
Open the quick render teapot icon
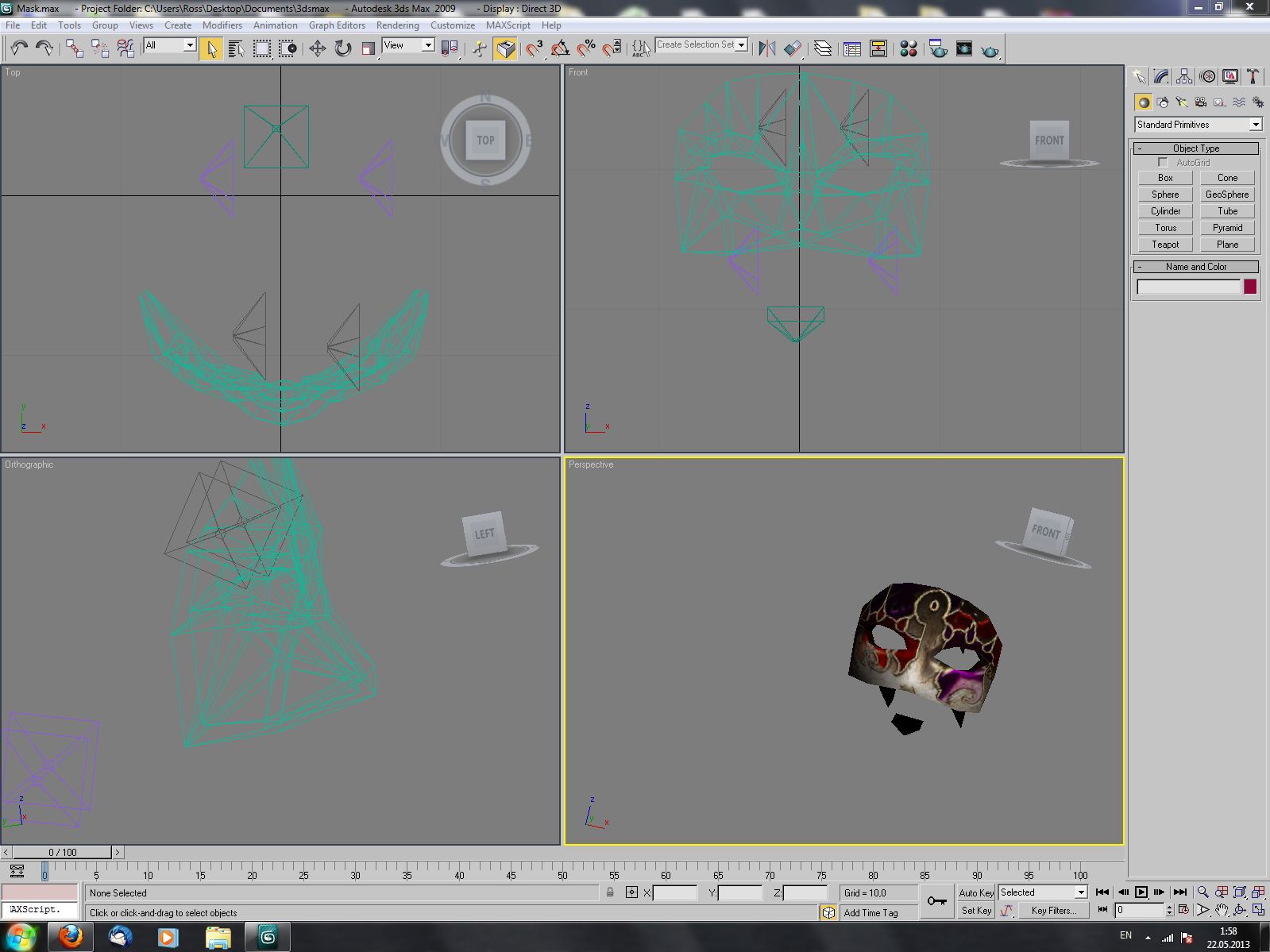990,50
